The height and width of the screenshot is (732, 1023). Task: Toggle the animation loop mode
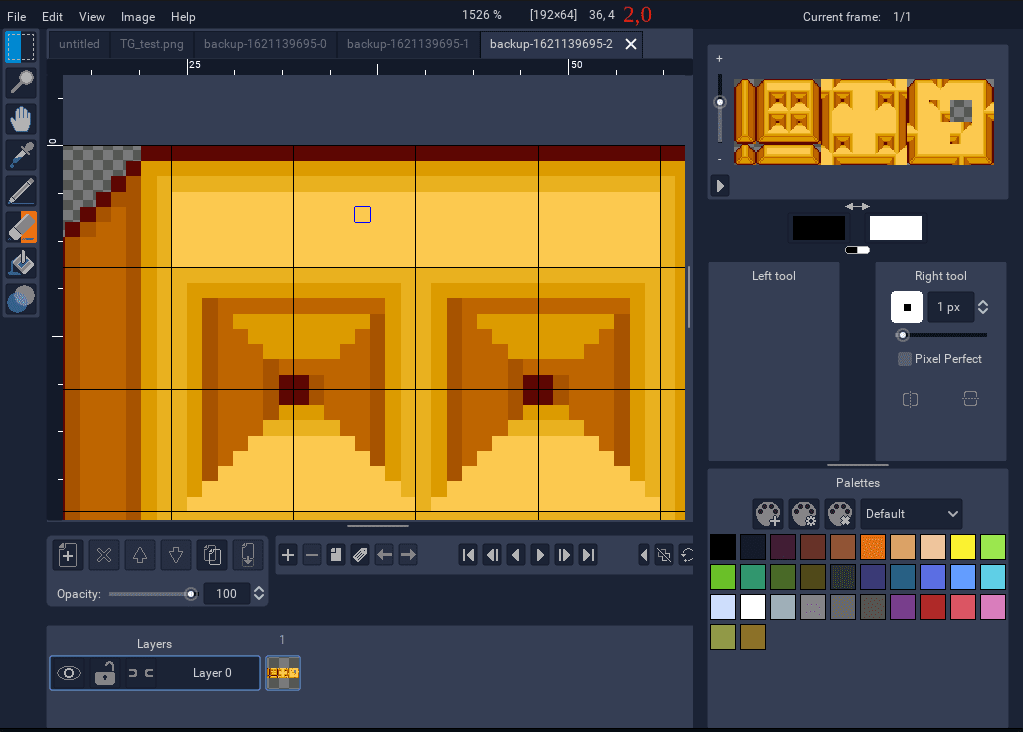tap(686, 555)
